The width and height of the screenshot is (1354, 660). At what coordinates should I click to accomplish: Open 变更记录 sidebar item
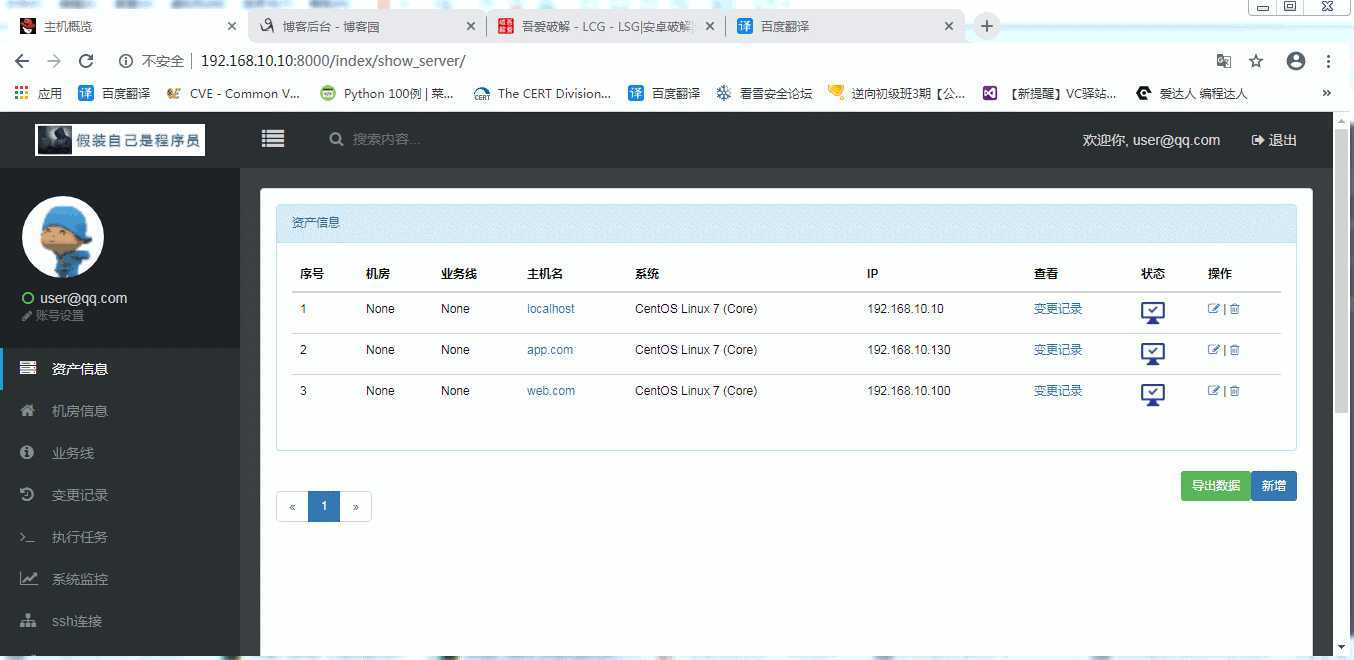(x=120, y=495)
